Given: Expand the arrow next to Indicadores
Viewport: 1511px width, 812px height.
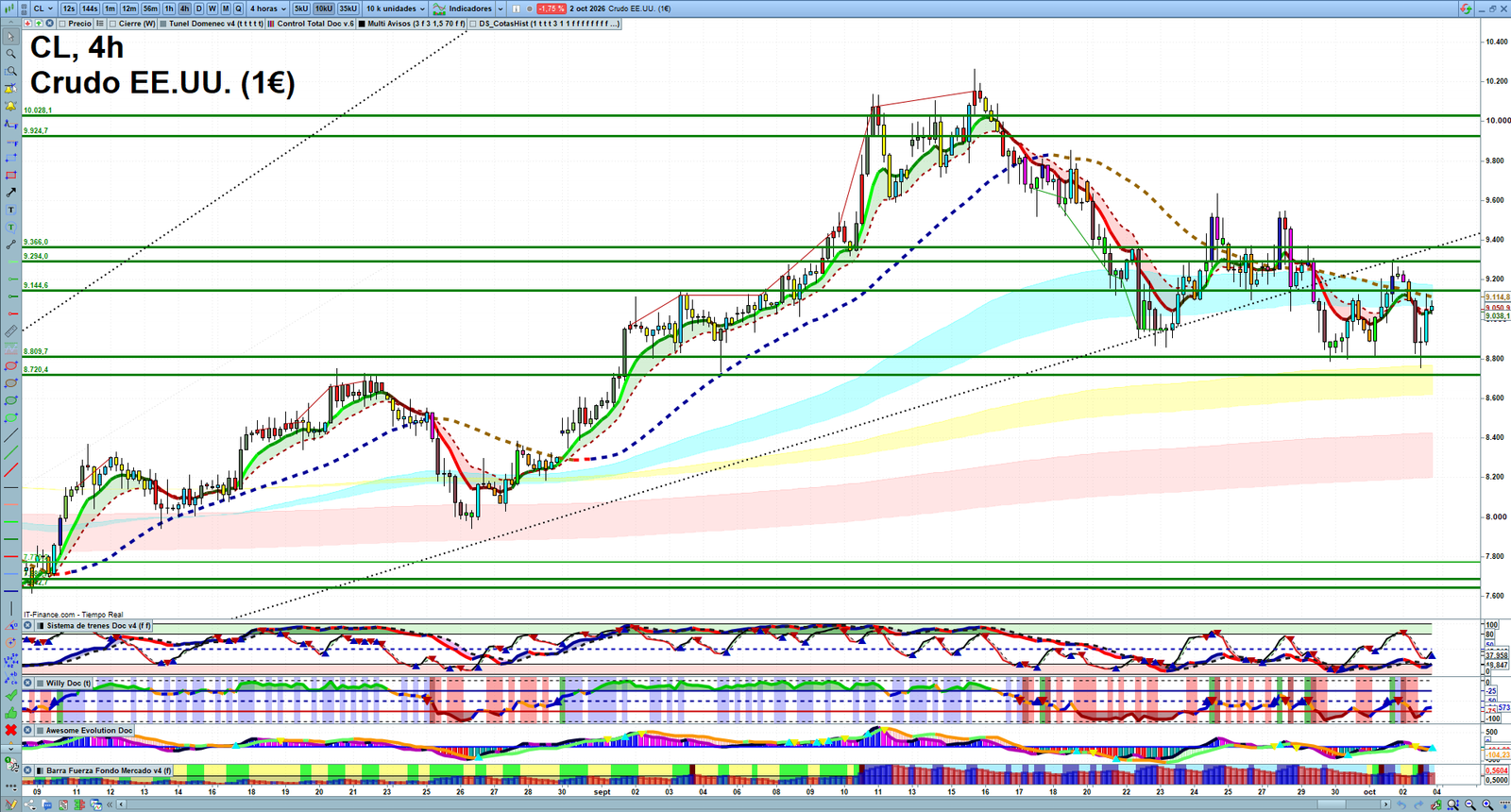Looking at the screenshot, I should point(499,8).
